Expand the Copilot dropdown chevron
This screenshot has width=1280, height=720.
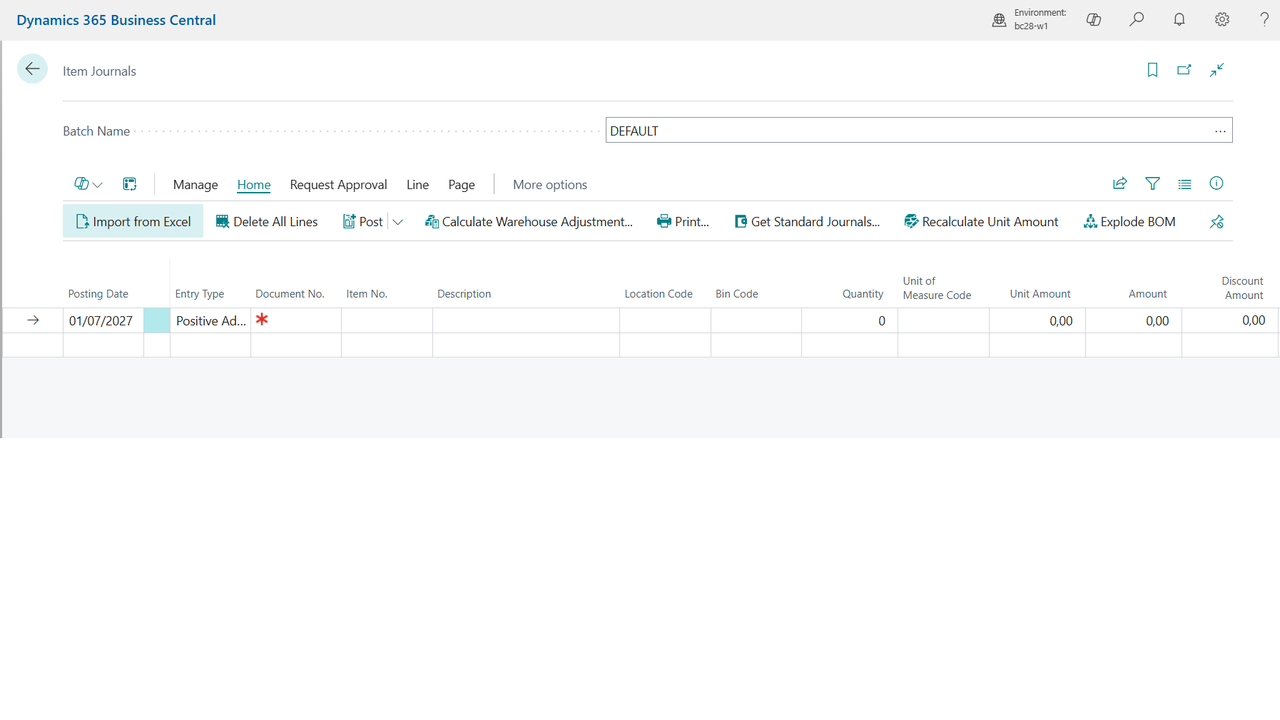click(x=98, y=185)
